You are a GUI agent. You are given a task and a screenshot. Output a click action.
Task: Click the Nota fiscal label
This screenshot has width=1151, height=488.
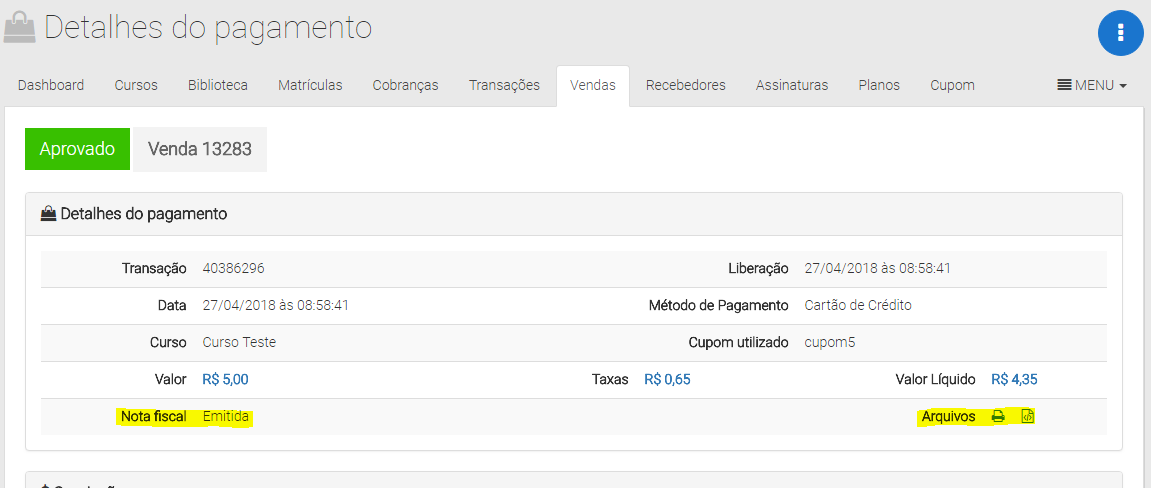[x=153, y=416]
